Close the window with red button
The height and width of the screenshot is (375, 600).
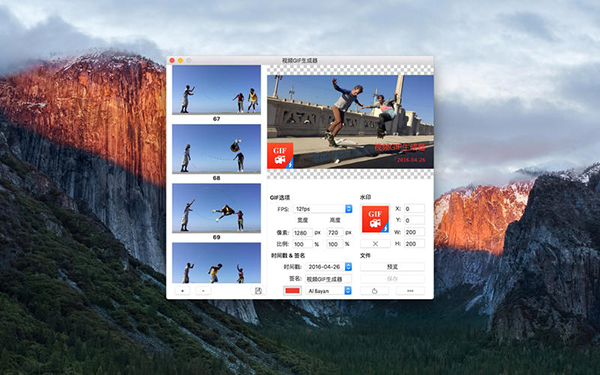click(x=172, y=60)
